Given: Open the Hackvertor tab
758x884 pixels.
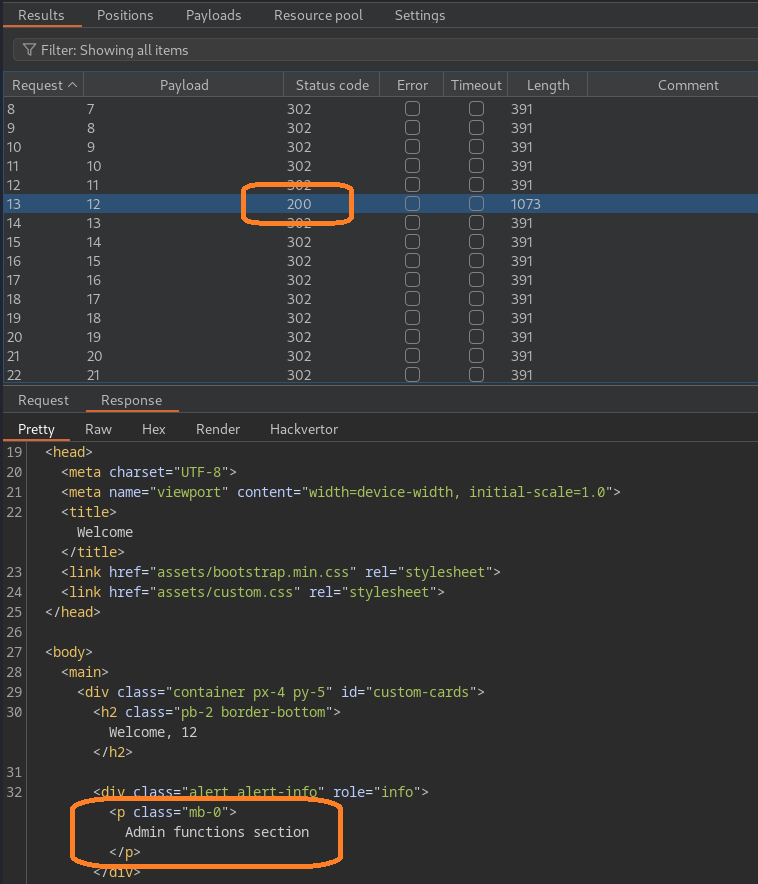Looking at the screenshot, I should (304, 429).
